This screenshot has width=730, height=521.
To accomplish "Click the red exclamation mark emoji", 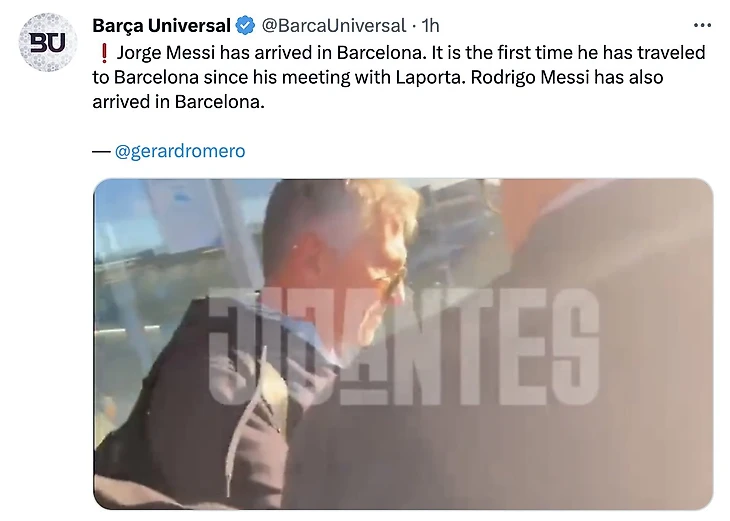I will click(104, 54).
